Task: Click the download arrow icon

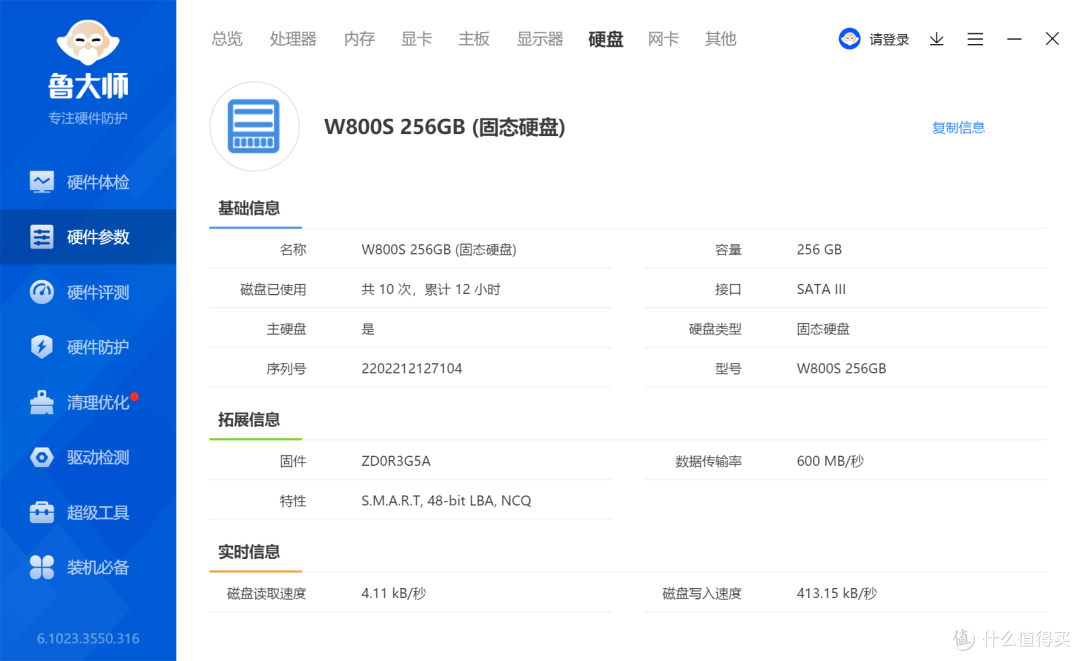Action: point(936,39)
